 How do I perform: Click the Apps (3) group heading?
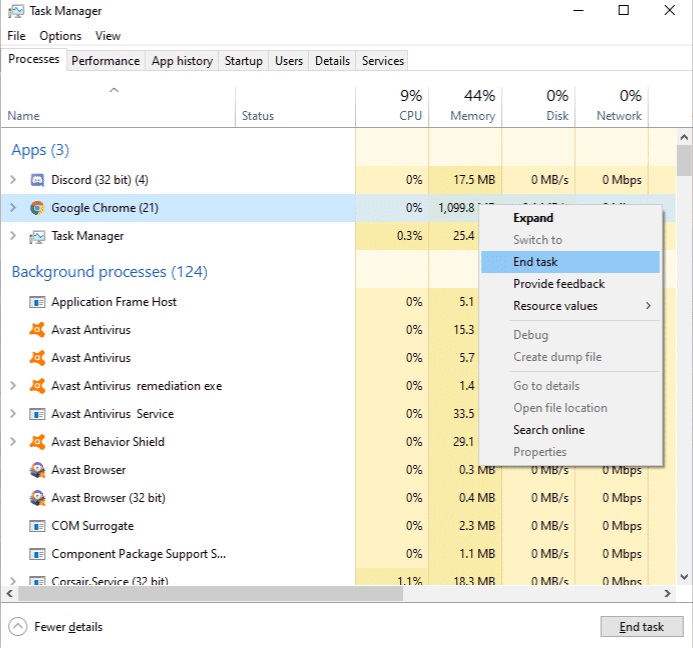40,150
